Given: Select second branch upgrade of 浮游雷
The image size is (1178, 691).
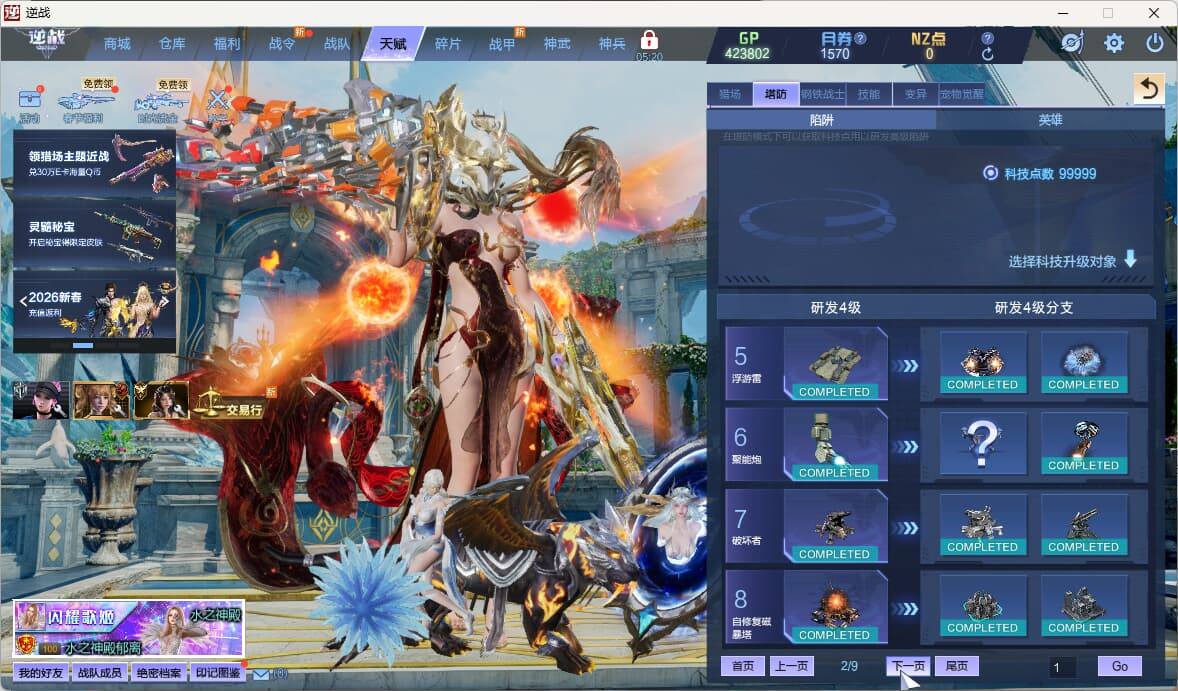Looking at the screenshot, I should (1083, 363).
